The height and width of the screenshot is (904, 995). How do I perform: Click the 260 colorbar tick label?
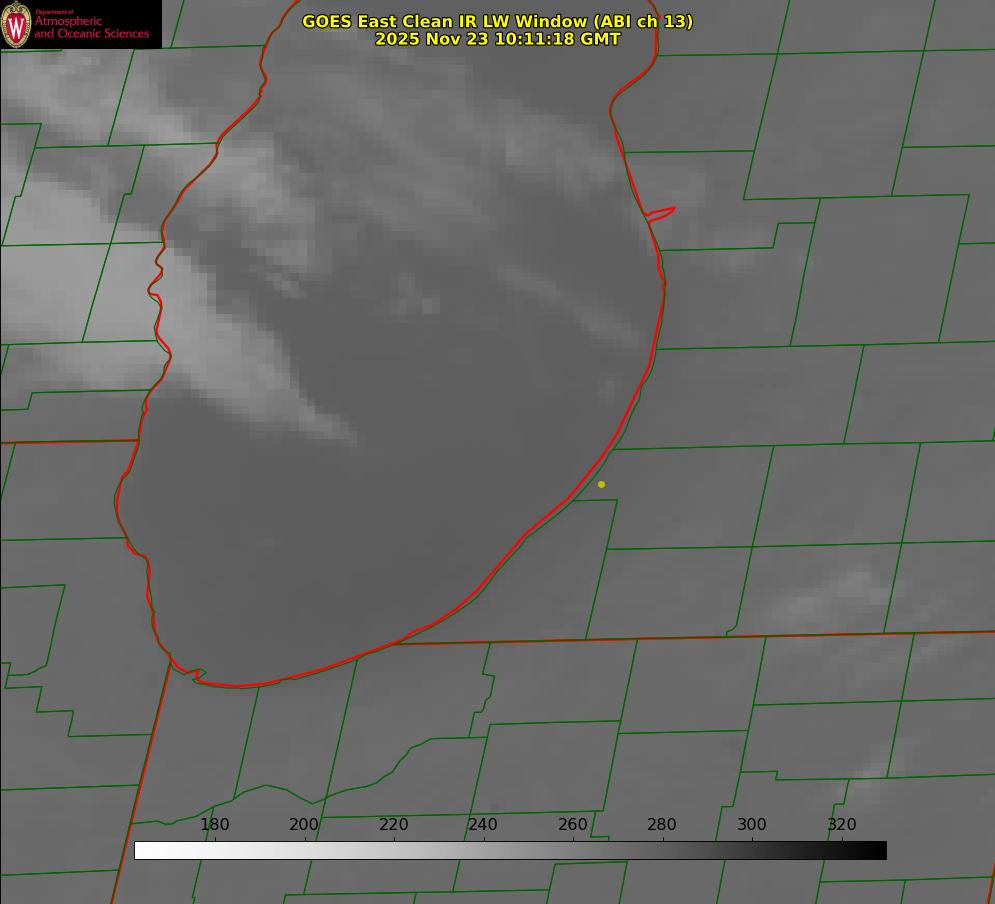click(573, 825)
